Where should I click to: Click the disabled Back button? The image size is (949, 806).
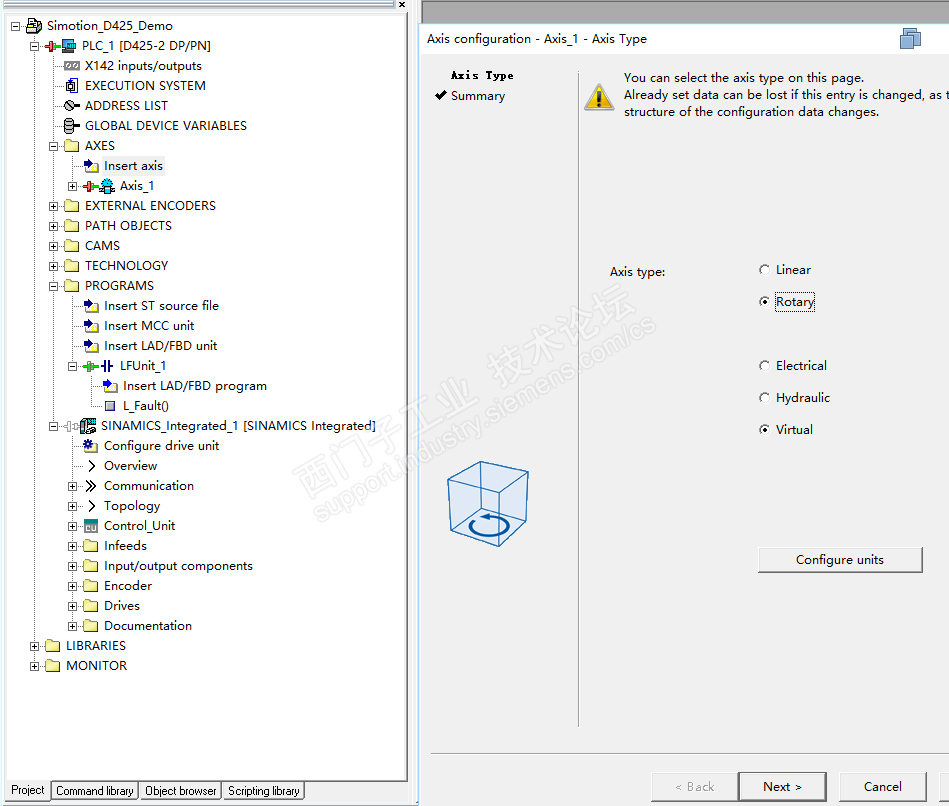(x=694, y=787)
